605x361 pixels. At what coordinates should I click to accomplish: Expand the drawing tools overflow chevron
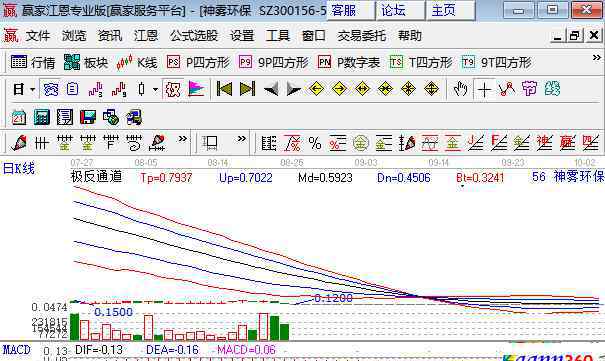click(183, 138)
